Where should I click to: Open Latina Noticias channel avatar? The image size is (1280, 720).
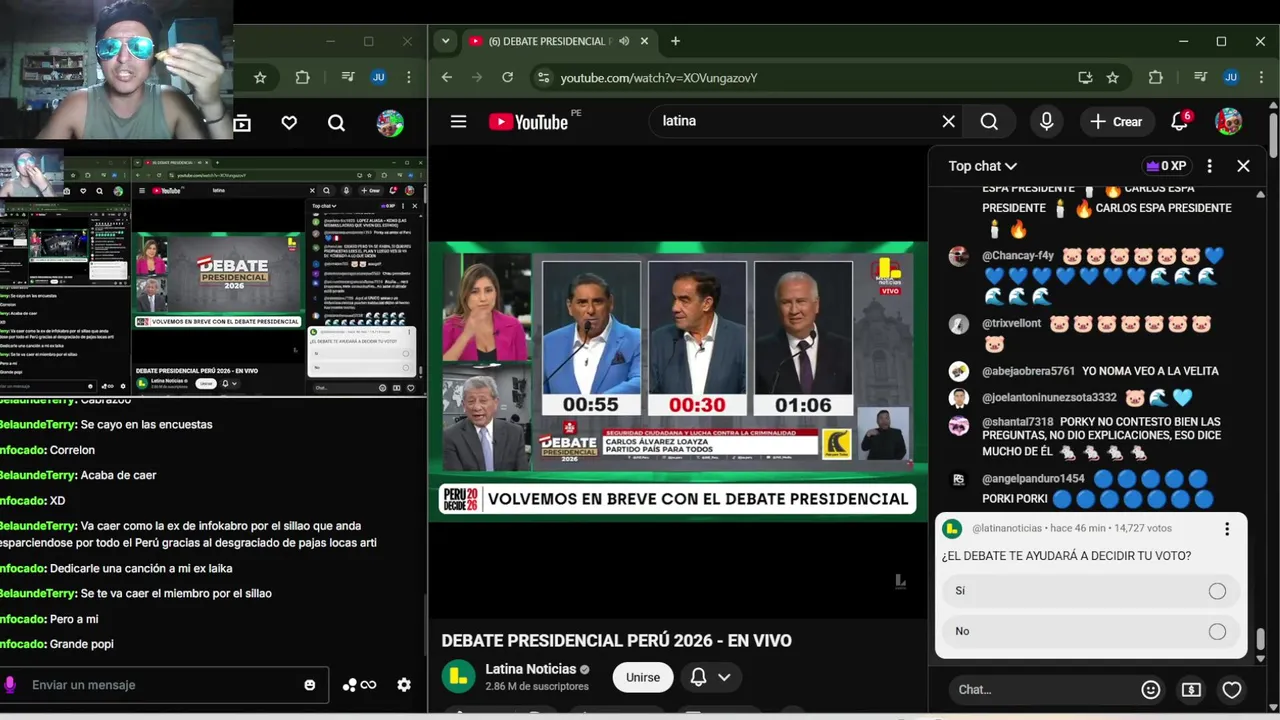459,677
